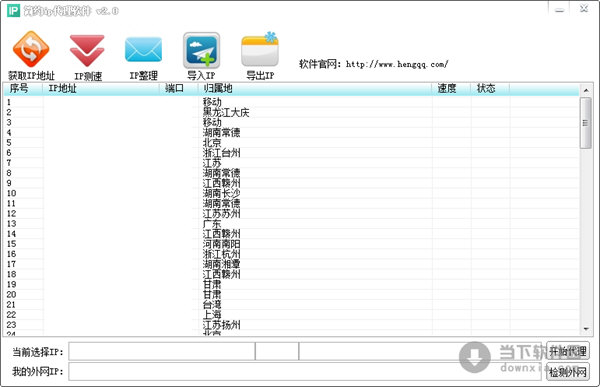The height and width of the screenshot is (387, 600).
Task: Sort by 速度 column header
Action: 452,88
